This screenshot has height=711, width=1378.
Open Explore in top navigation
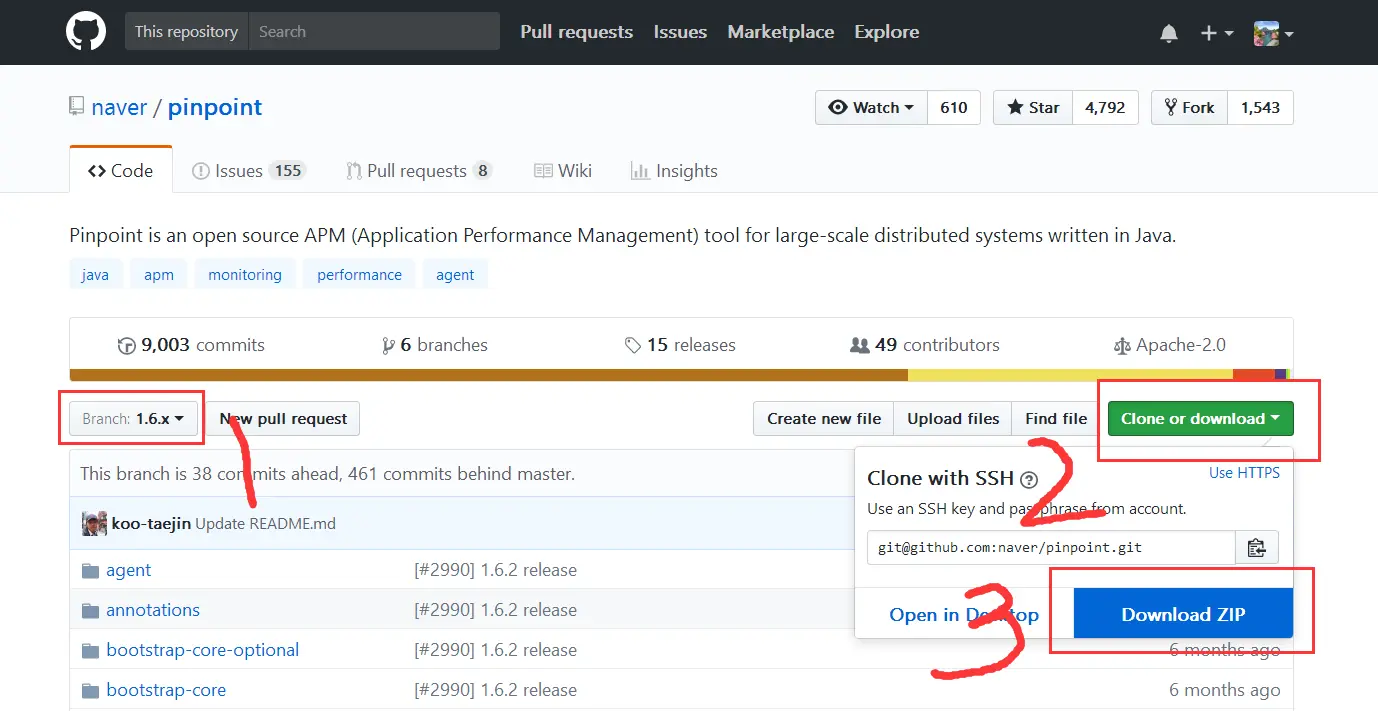click(x=887, y=32)
